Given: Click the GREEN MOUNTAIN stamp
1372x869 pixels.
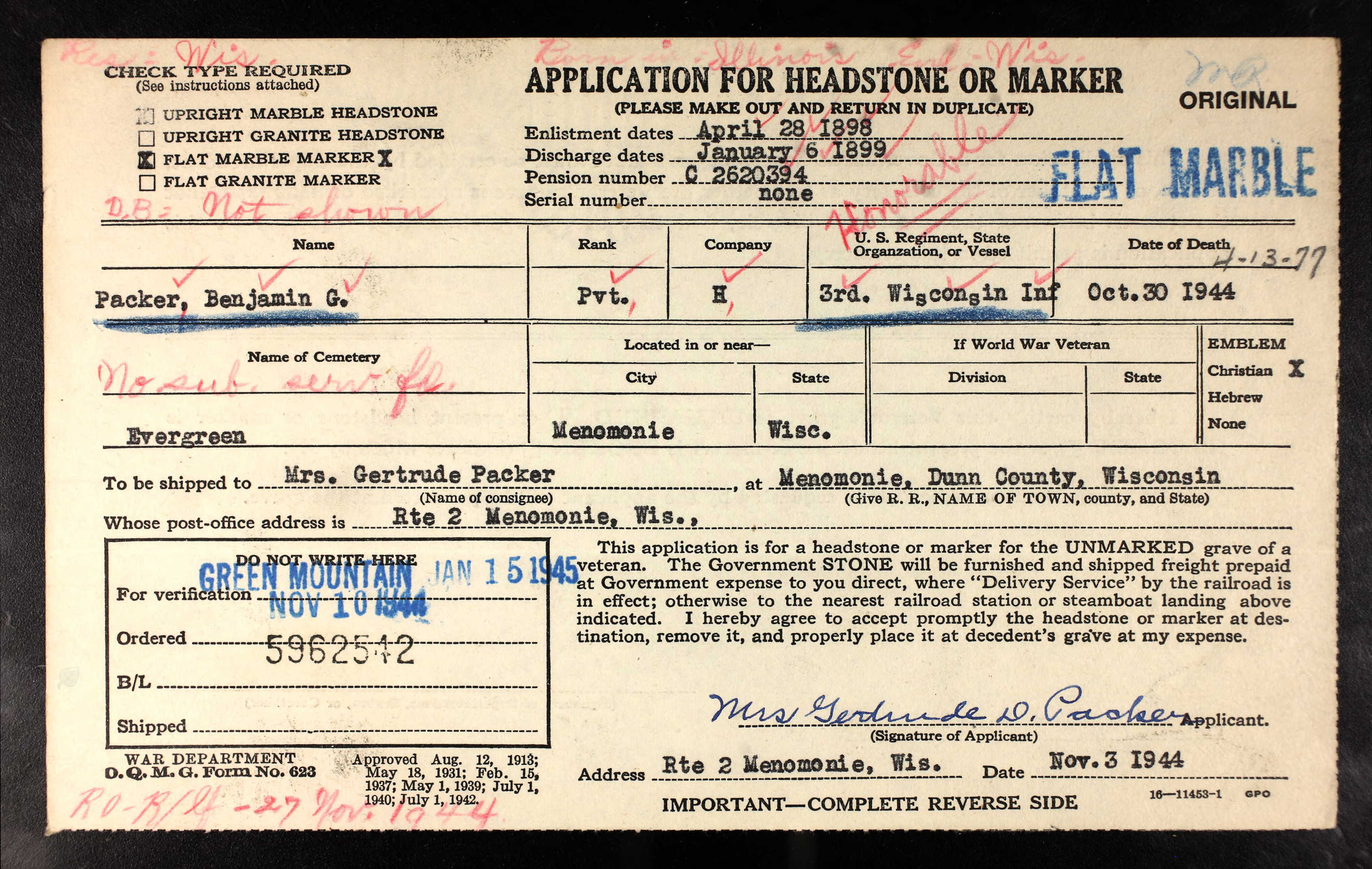Looking at the screenshot, I should click(x=305, y=575).
